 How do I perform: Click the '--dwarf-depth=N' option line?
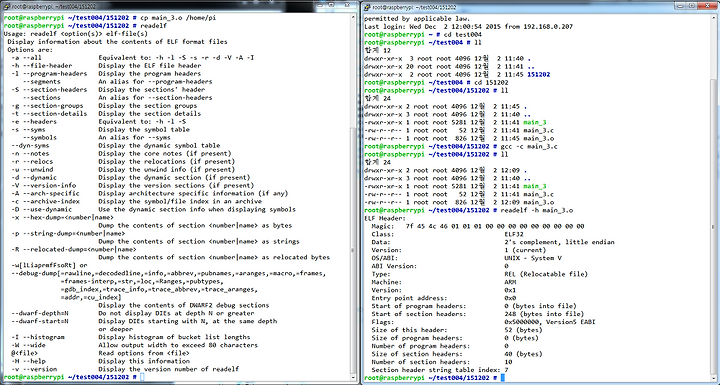(133, 313)
